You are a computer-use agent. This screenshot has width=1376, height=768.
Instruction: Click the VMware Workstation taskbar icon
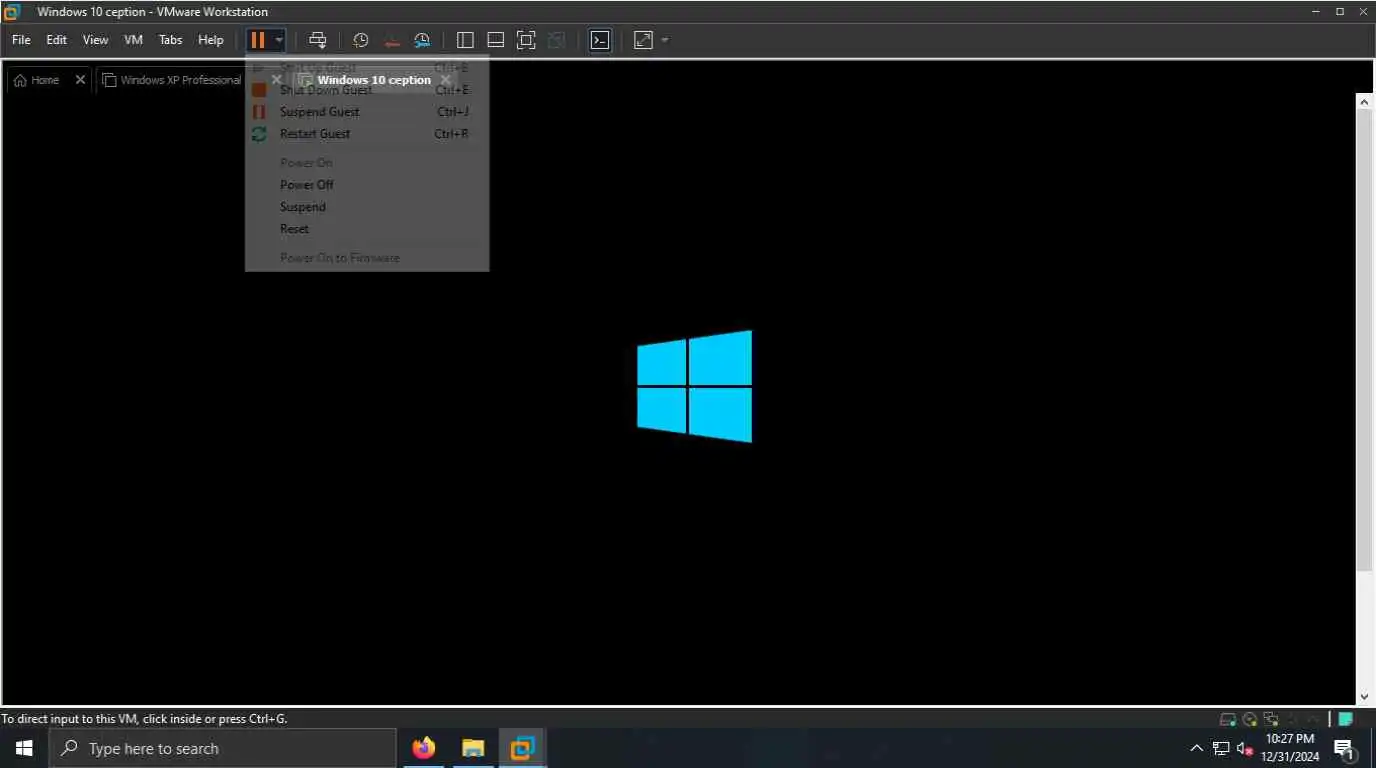pyautogui.click(x=522, y=748)
